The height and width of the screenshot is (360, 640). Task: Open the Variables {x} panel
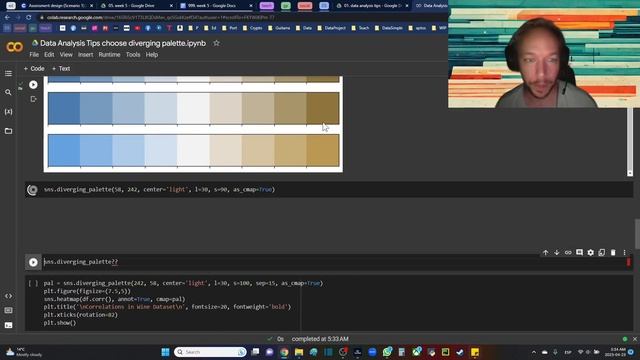pos(8,111)
